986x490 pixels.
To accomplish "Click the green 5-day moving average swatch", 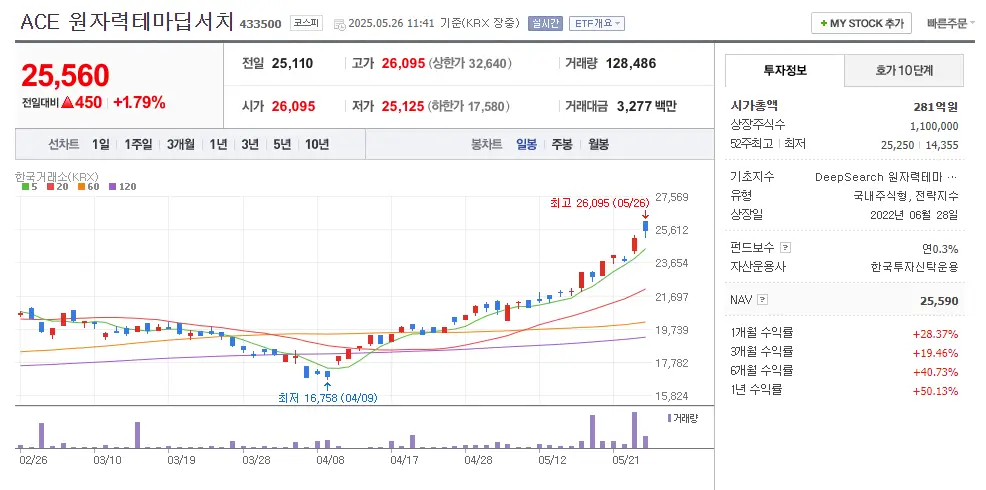I will click(x=25, y=186).
